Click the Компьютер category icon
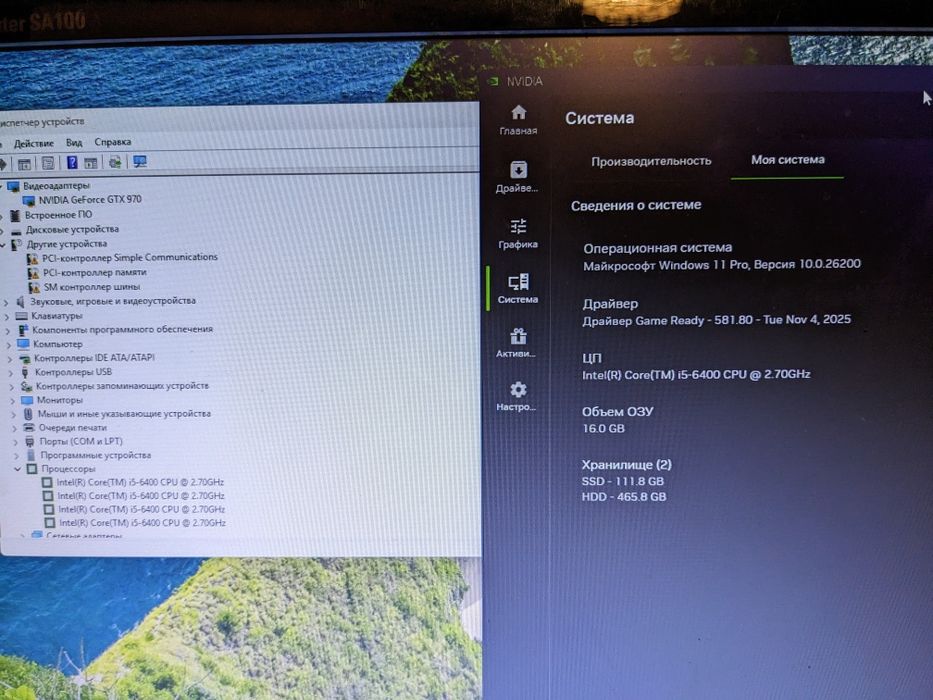 pos(23,344)
